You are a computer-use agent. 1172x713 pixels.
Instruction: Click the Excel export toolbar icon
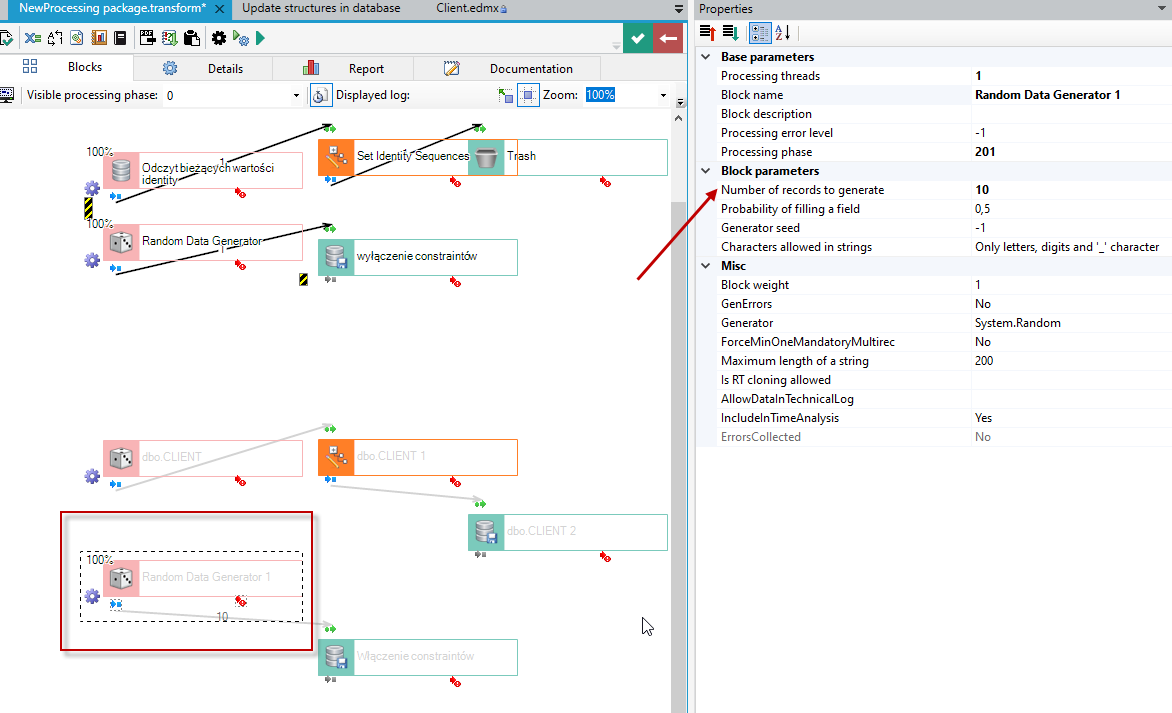[x=32, y=38]
